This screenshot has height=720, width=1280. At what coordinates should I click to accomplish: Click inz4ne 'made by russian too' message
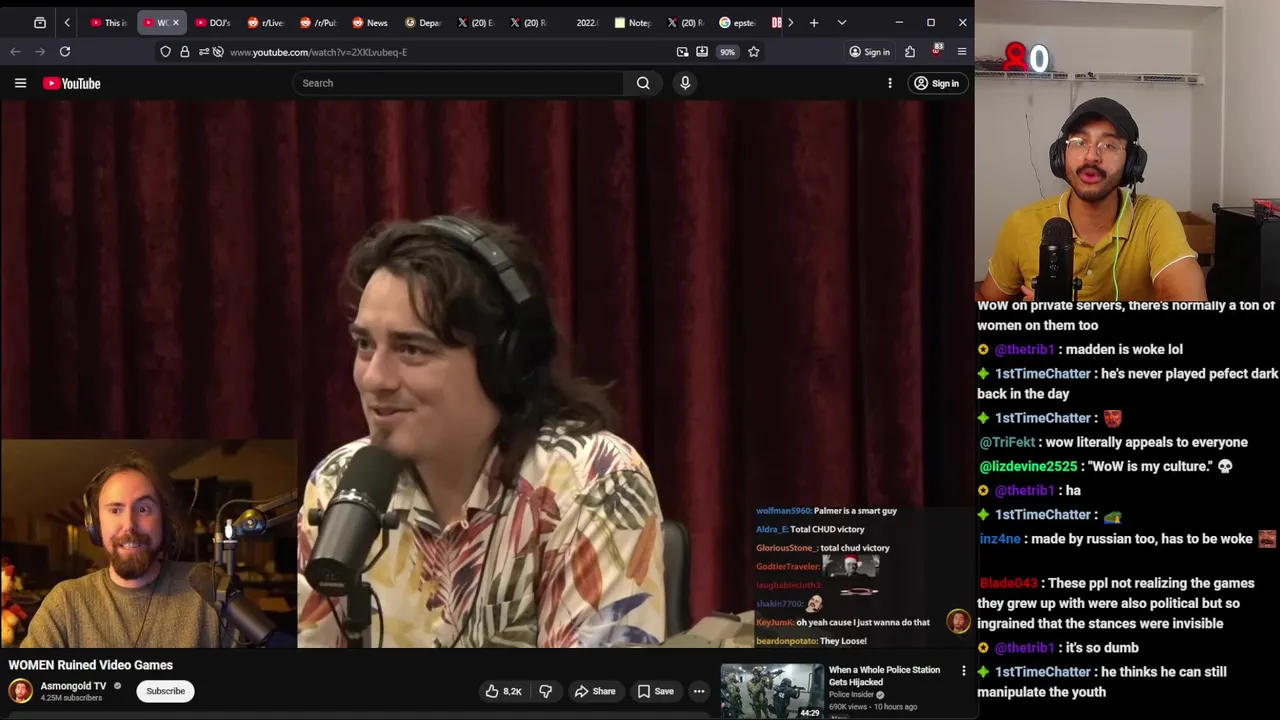coord(1128,539)
